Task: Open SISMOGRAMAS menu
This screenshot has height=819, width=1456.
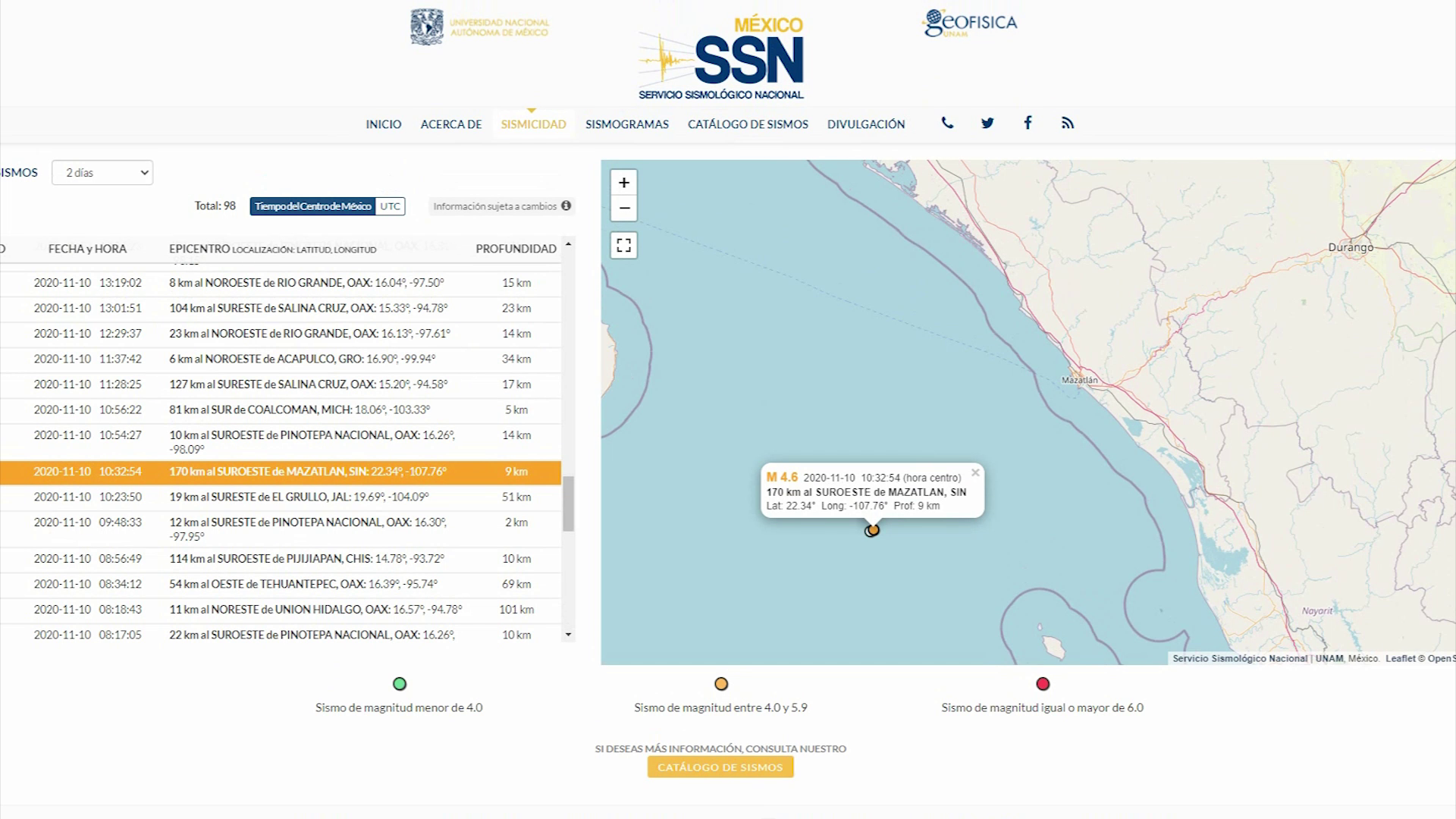Action: click(627, 124)
